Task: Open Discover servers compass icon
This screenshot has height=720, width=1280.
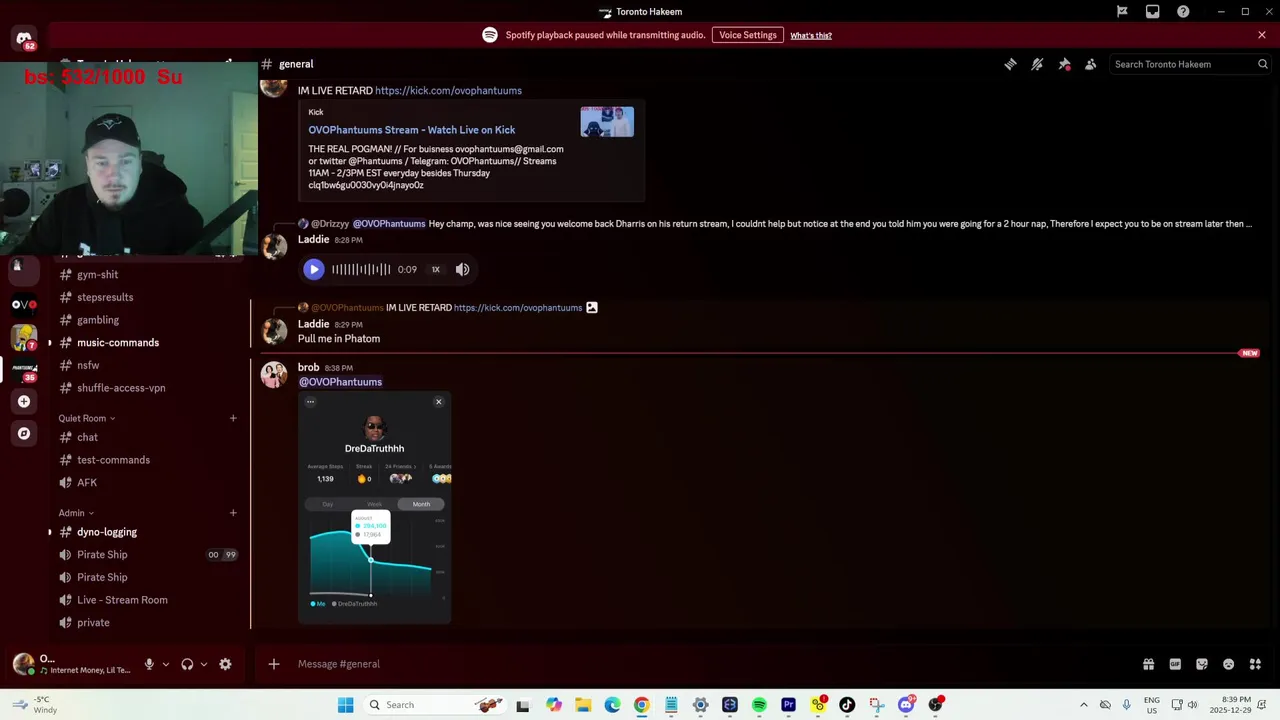Action: (24, 433)
